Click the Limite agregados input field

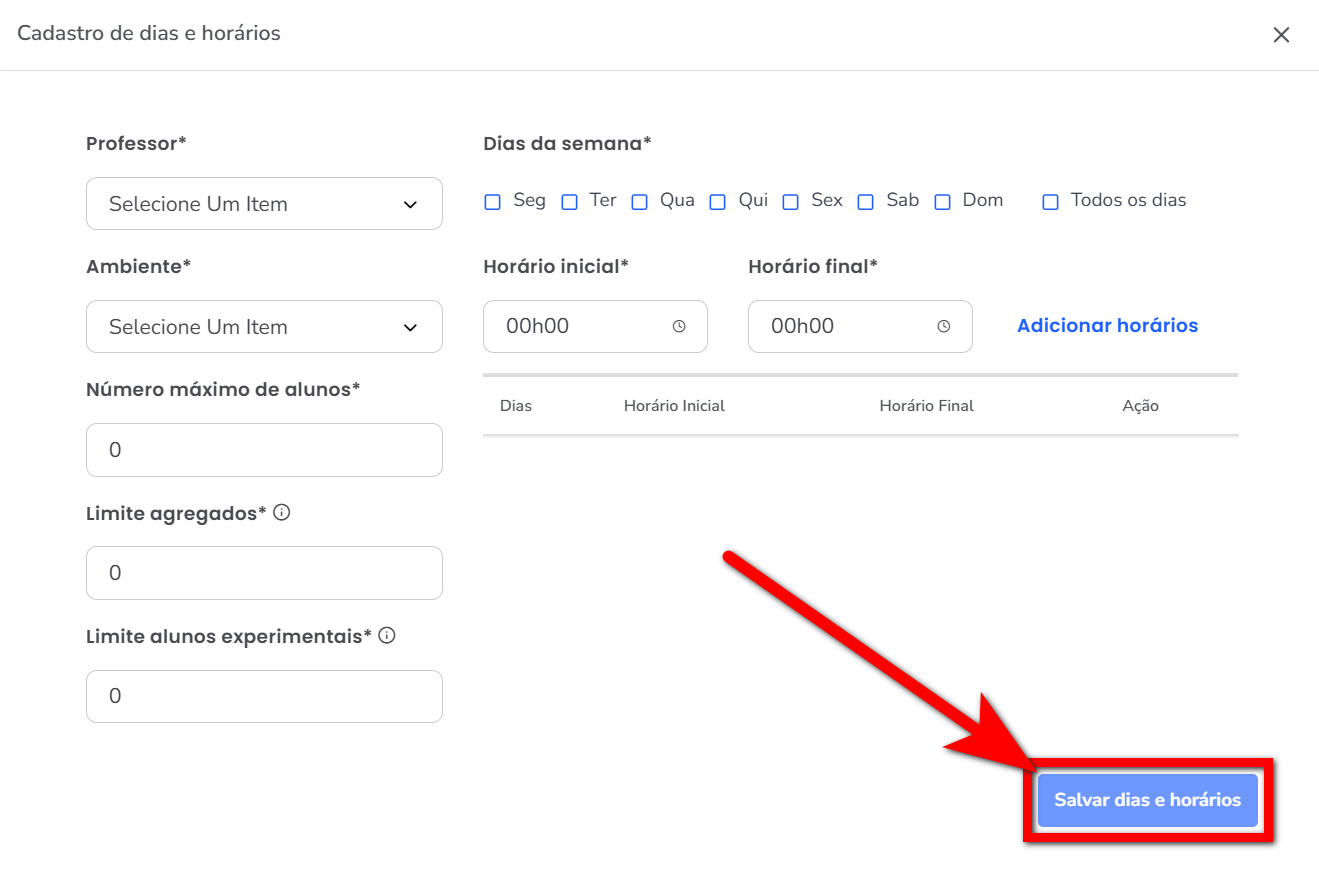pyautogui.click(x=264, y=573)
